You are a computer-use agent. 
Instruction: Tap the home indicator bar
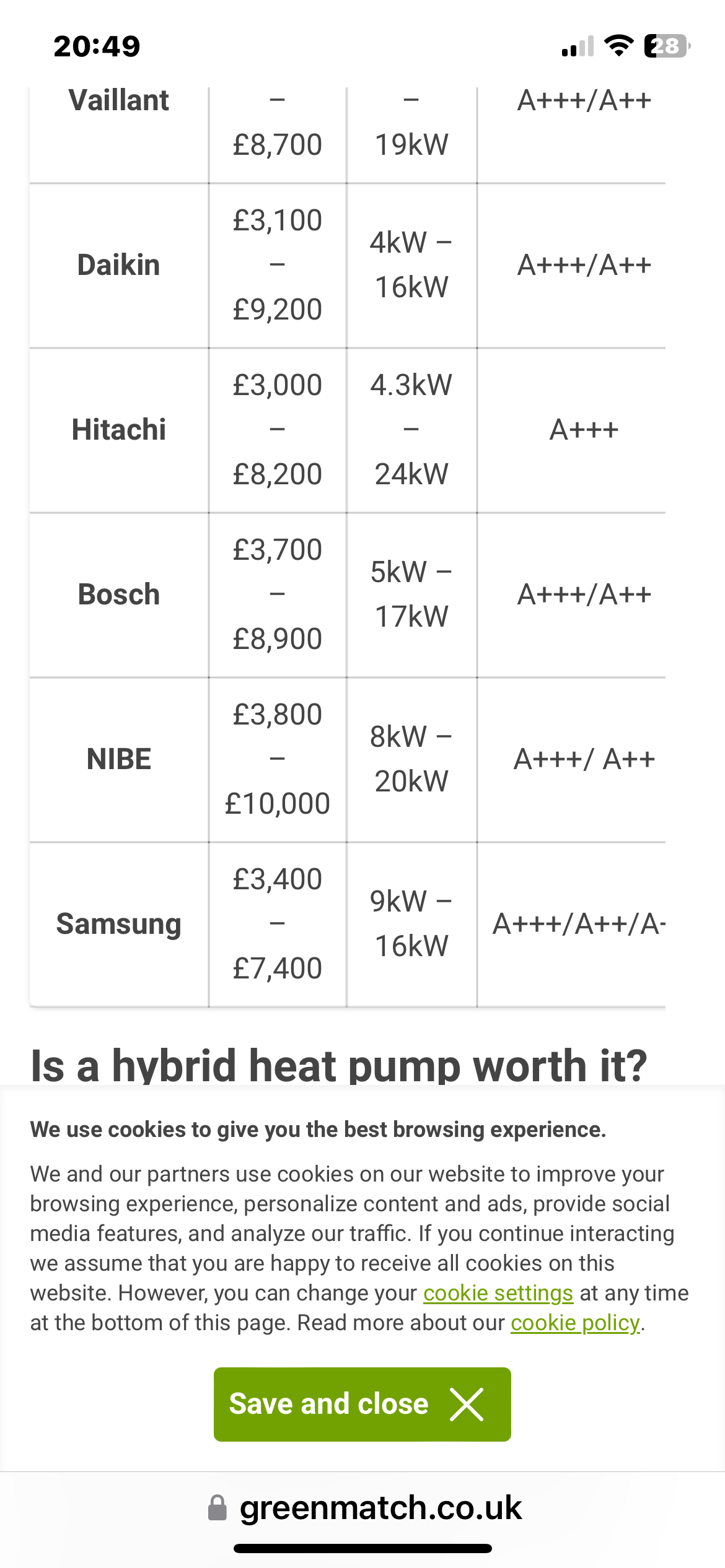point(362,1548)
